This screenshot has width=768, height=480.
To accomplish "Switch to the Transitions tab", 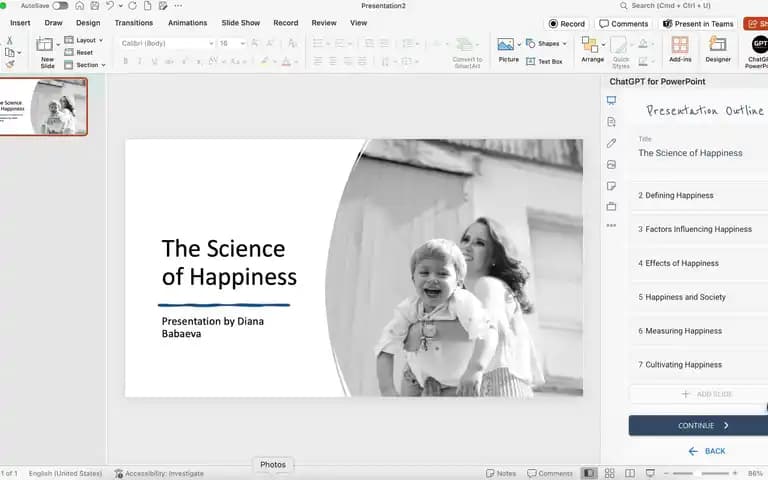I will (x=134, y=23).
